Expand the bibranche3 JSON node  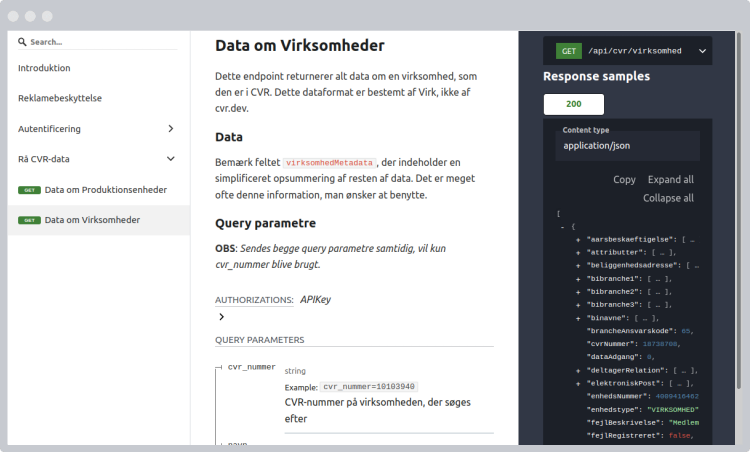pyautogui.click(x=578, y=305)
